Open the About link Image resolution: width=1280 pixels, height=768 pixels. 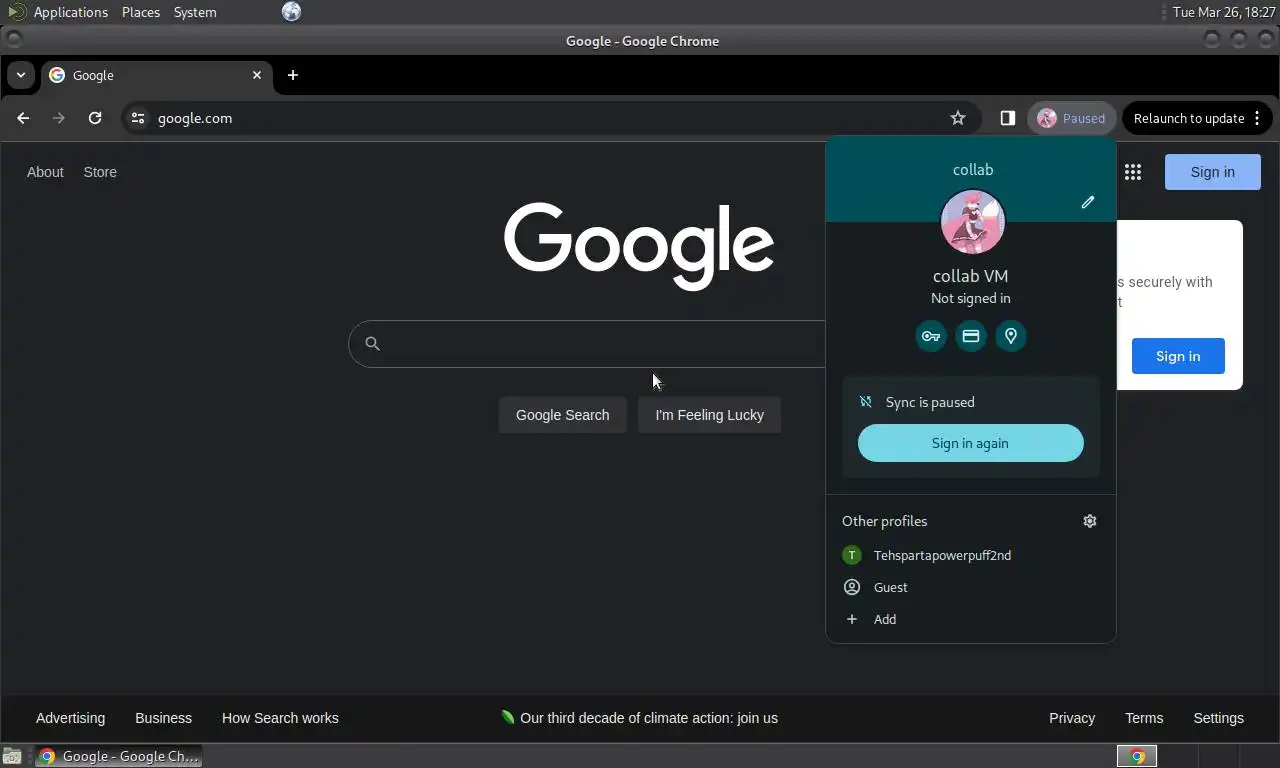click(x=45, y=172)
